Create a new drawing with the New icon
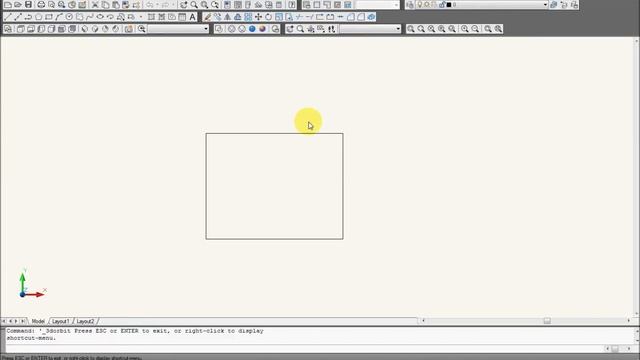 (8, 5)
